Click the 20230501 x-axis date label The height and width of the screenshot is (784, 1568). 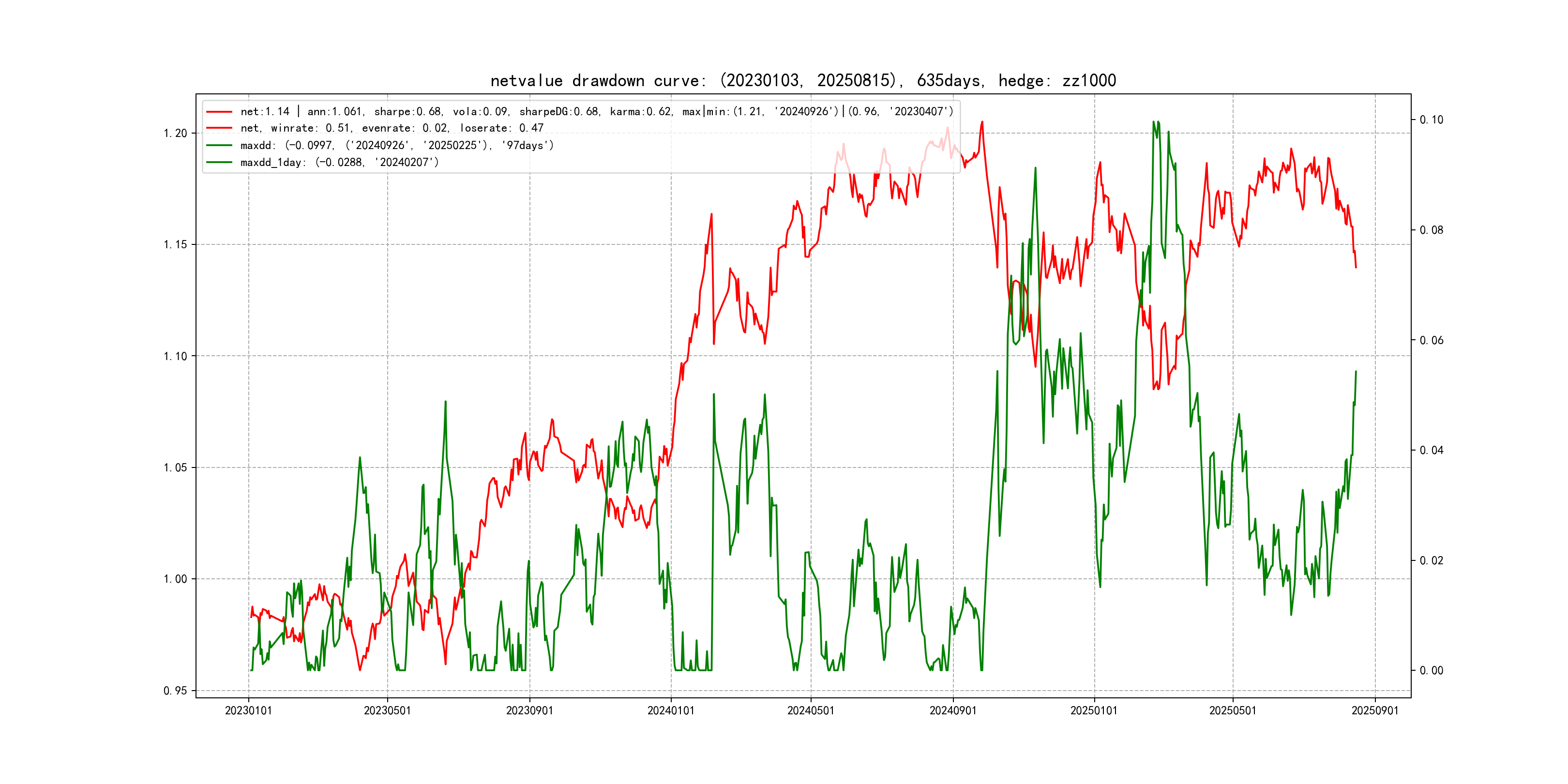(387, 711)
